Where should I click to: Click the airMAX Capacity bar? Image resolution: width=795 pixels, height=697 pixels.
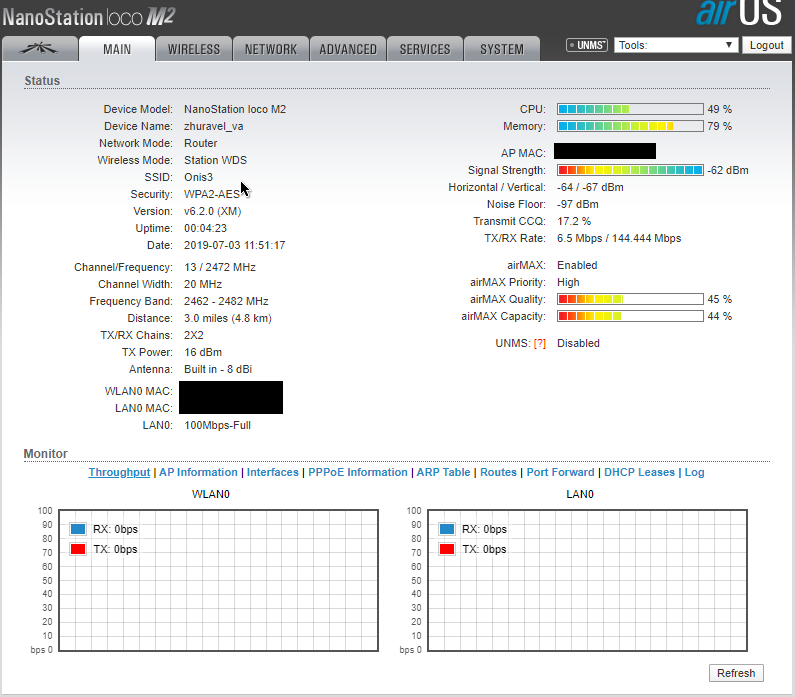pyautogui.click(x=630, y=316)
